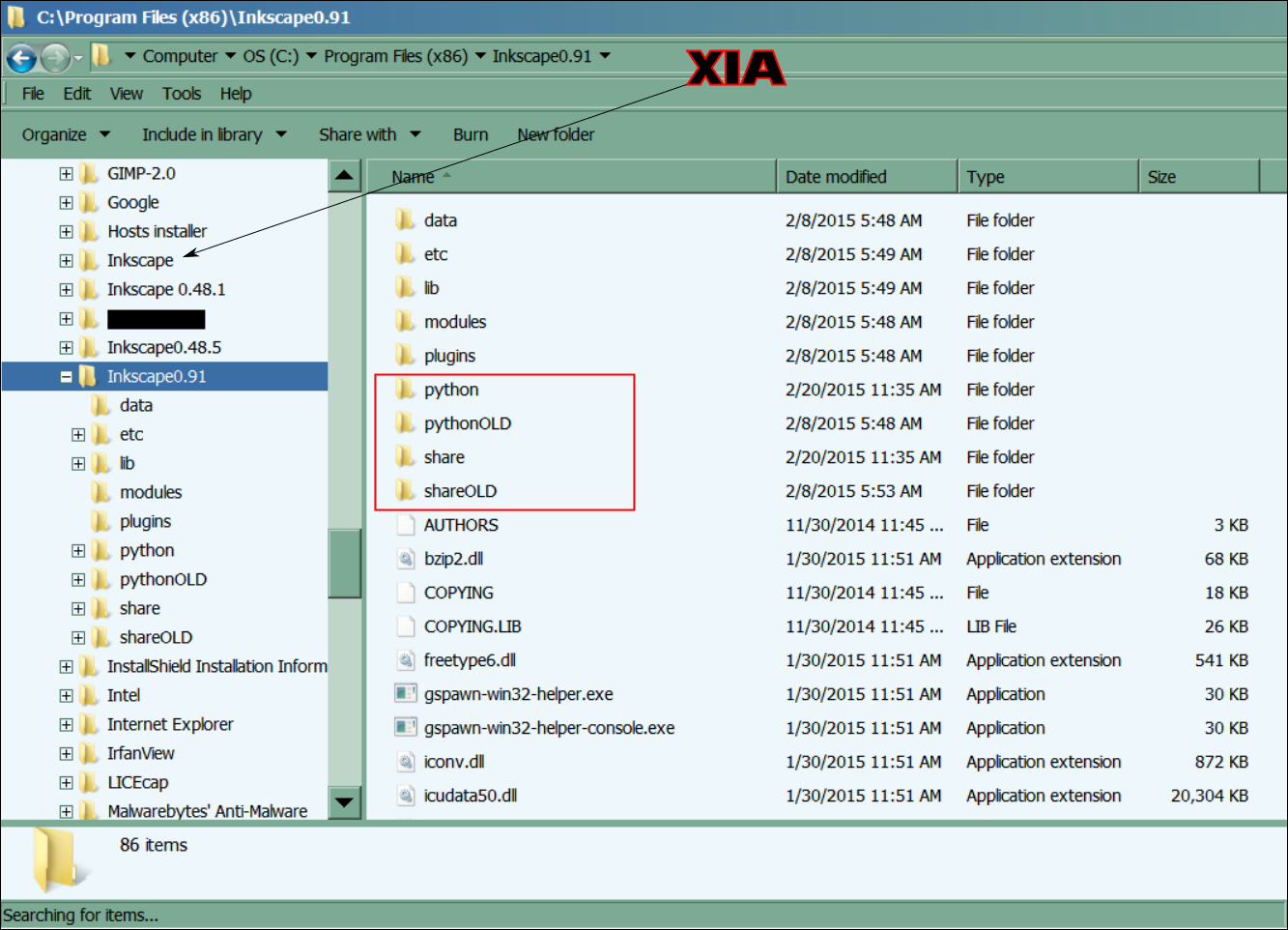The height and width of the screenshot is (930, 1288).
Task: Open the View menu
Action: [x=126, y=94]
